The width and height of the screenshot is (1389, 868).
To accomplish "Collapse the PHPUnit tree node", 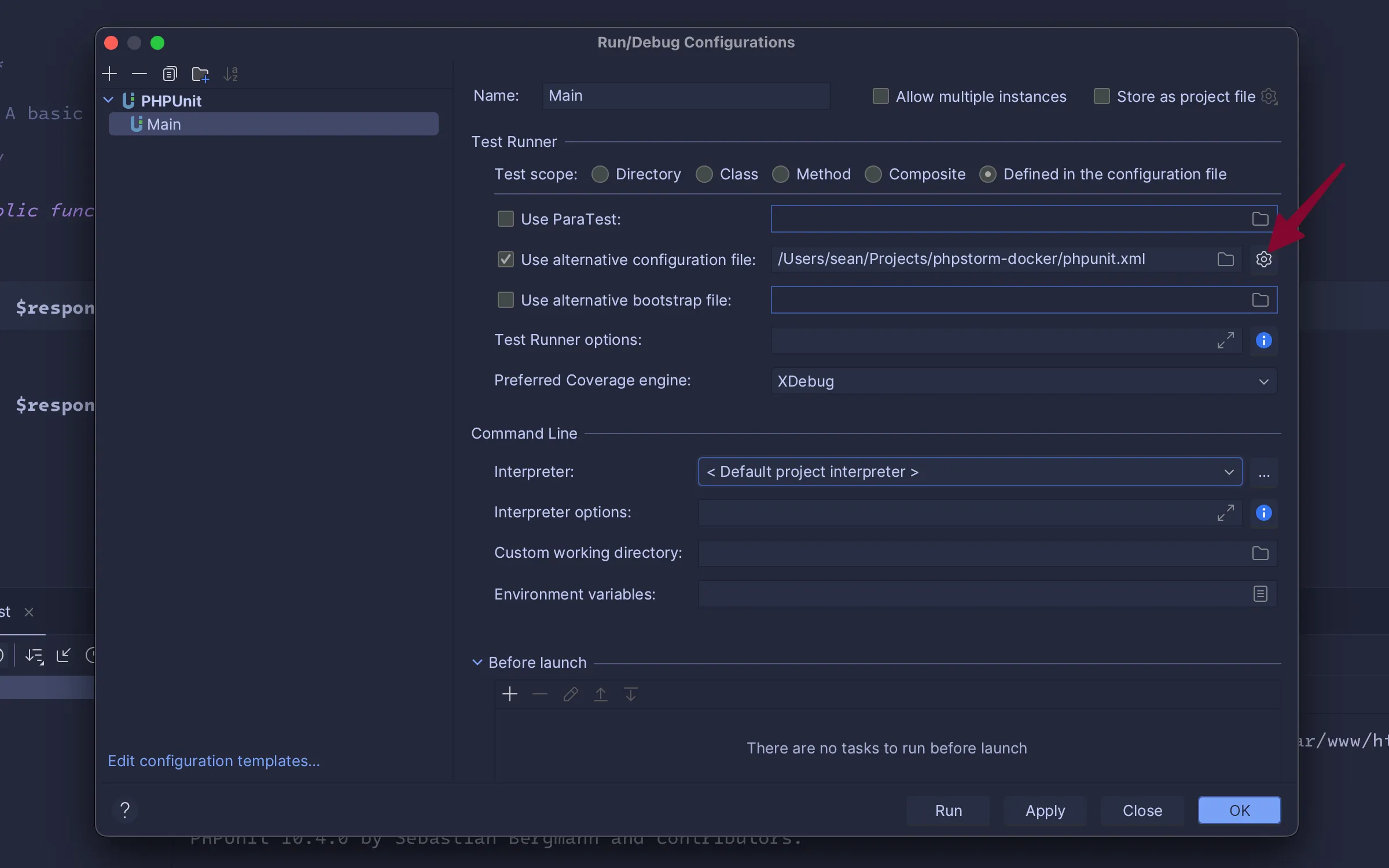I will 108,100.
